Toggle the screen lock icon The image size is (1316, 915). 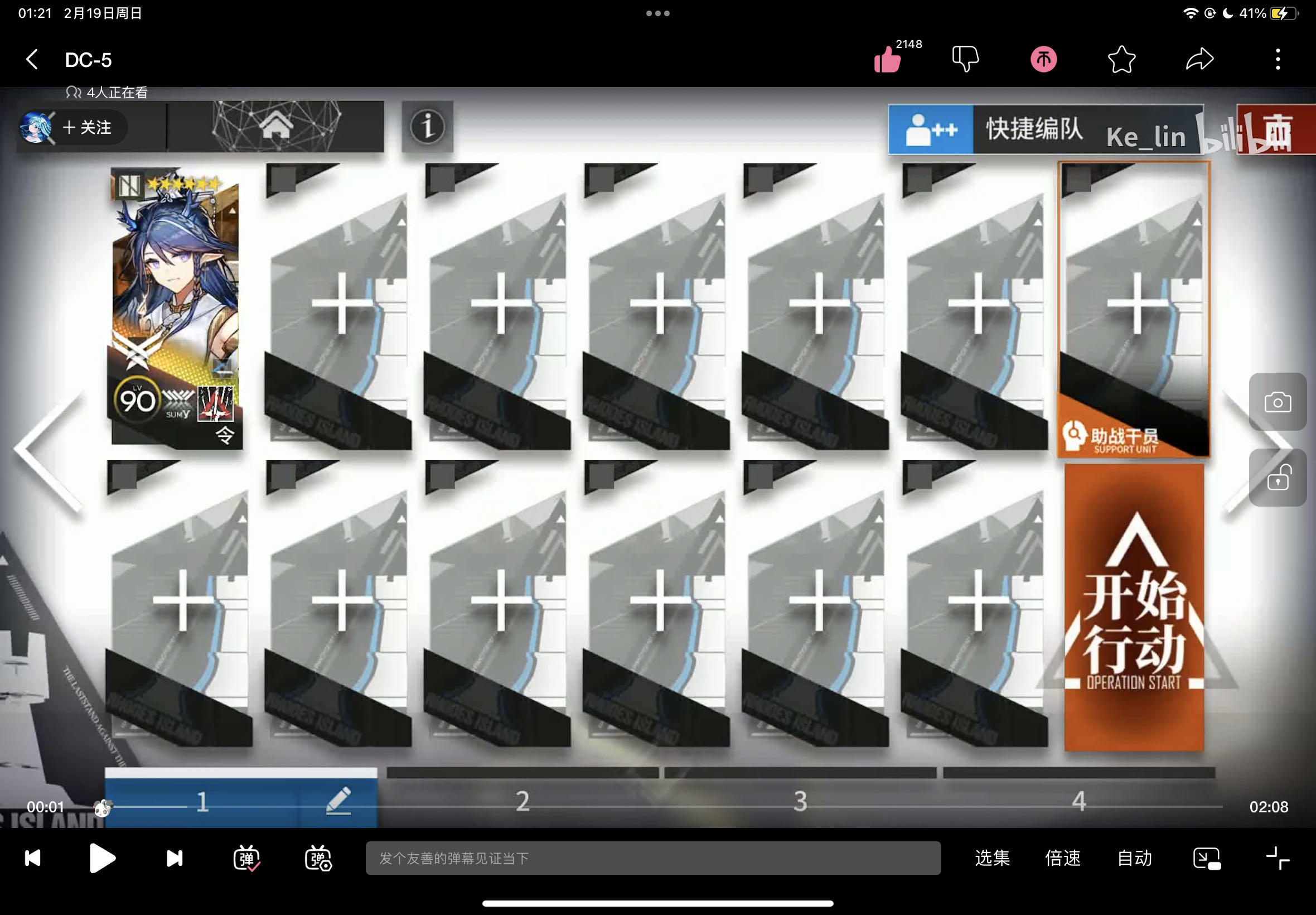click(x=1278, y=478)
